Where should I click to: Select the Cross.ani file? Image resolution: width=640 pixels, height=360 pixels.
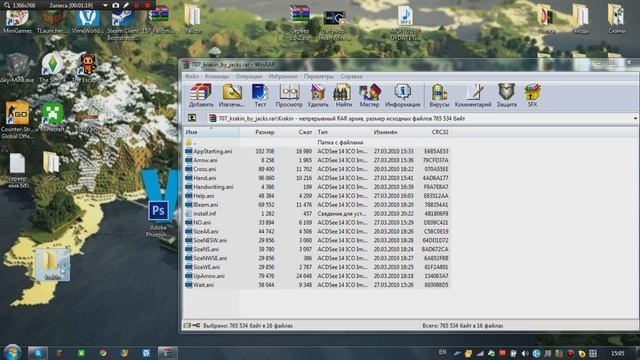click(x=316, y=169)
